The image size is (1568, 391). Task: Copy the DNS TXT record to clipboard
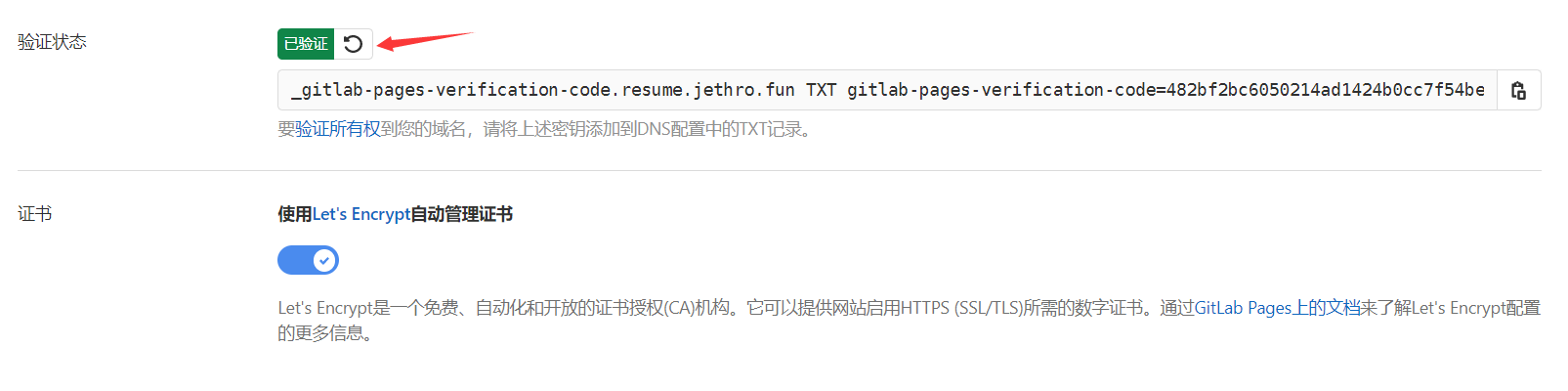(1518, 90)
